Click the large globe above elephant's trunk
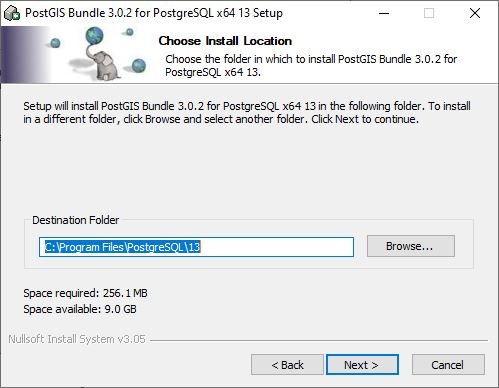 (94, 36)
